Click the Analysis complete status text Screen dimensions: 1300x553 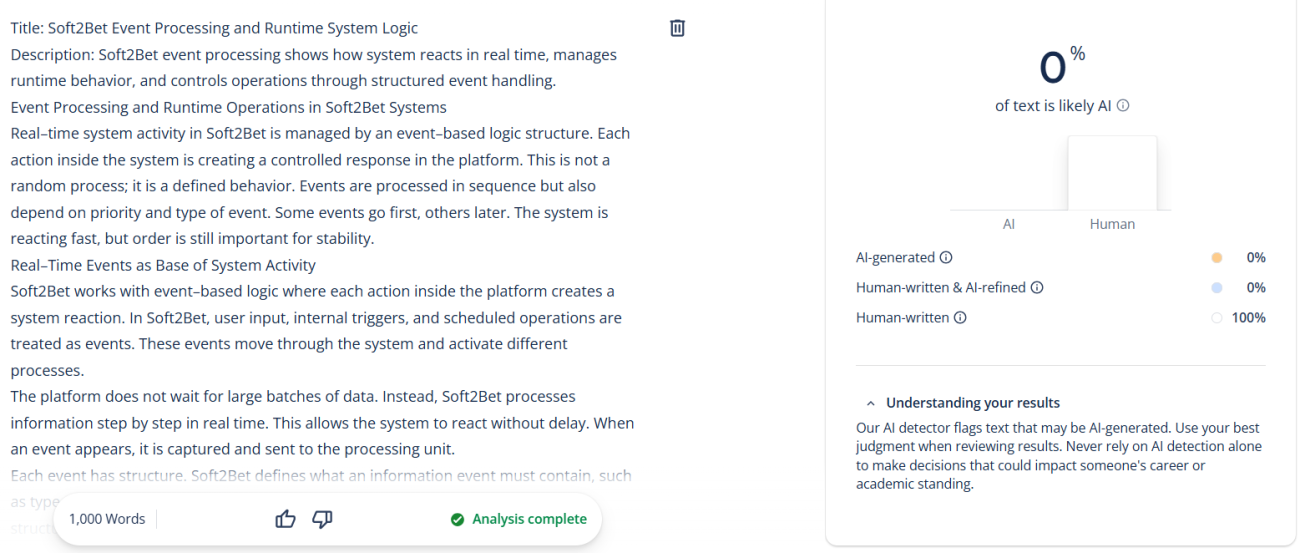pos(529,519)
